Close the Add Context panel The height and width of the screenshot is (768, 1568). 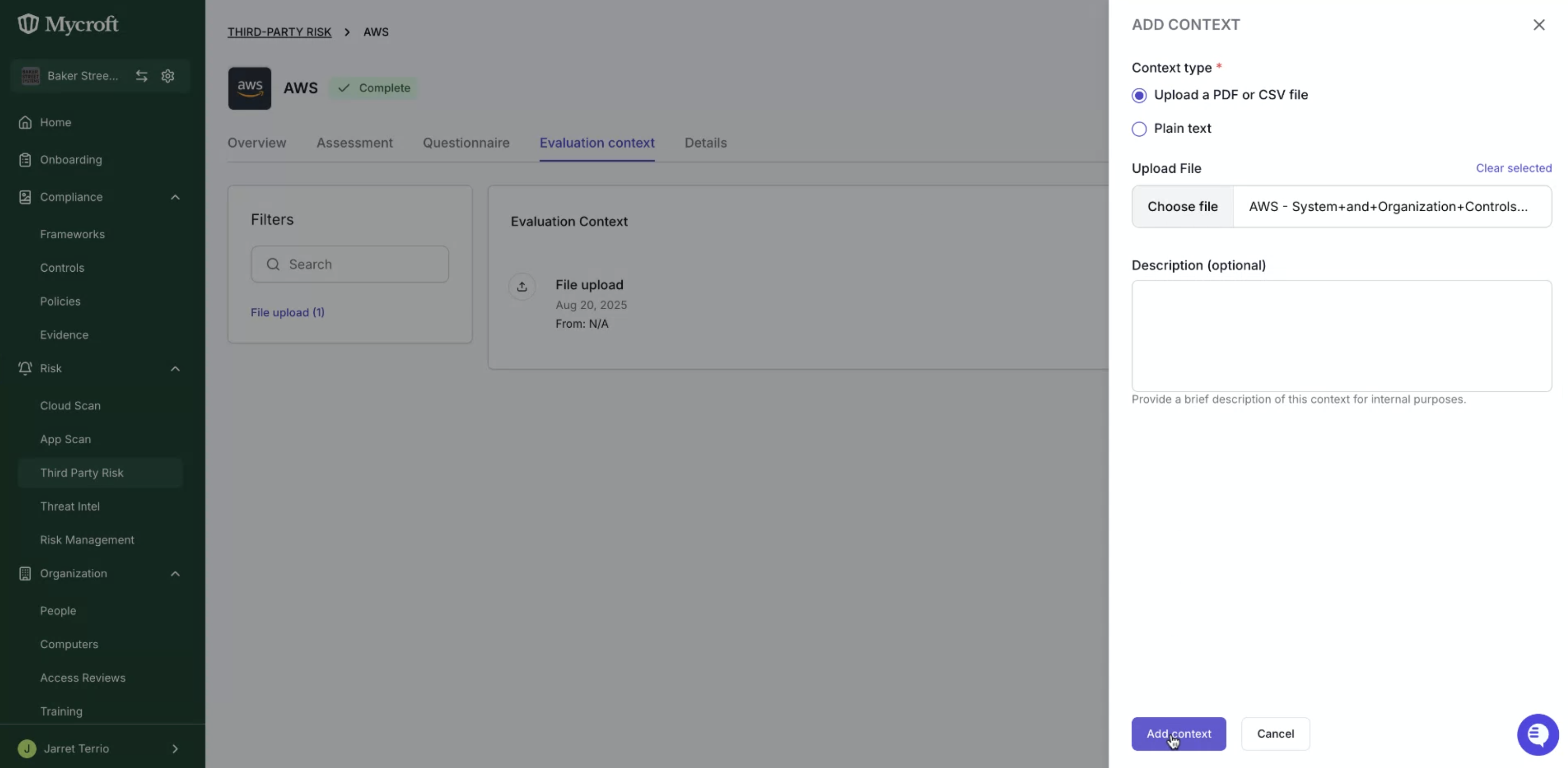(x=1539, y=25)
